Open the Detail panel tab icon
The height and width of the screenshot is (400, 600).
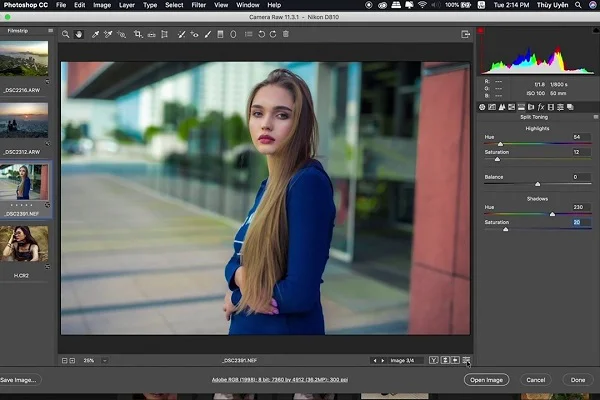pyautogui.click(x=502, y=107)
